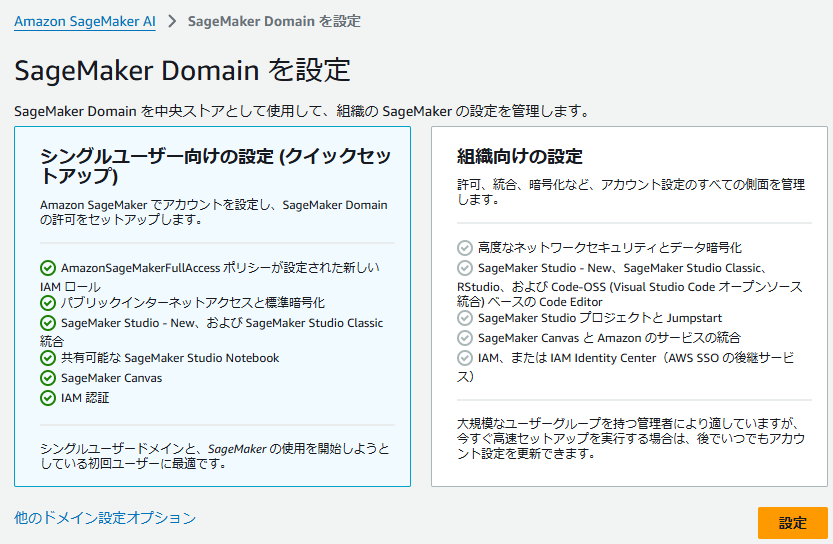833x544 pixels.
Task: Click gray checkmark beside SageMaker Canvas と Amazon
Action: [465, 338]
